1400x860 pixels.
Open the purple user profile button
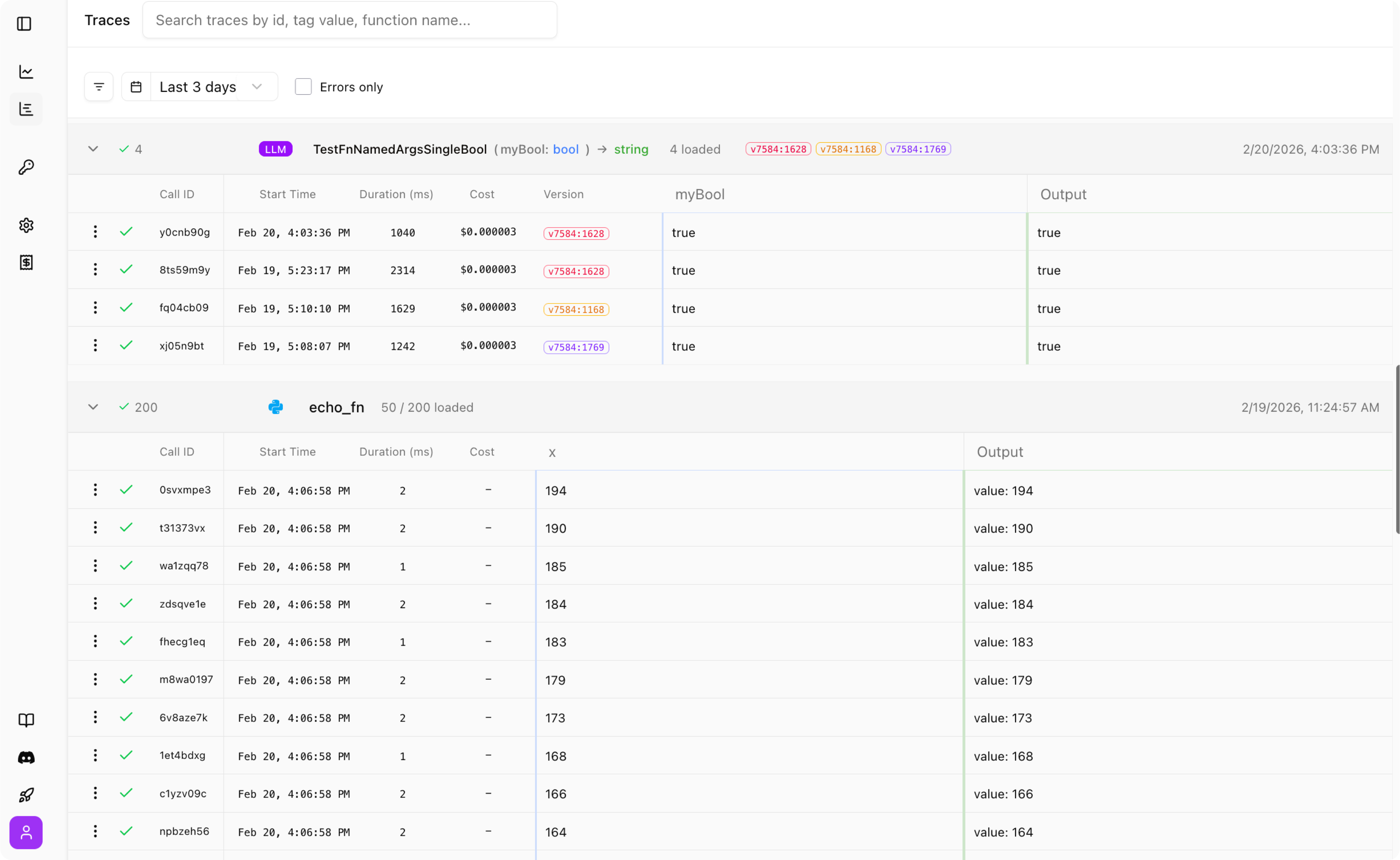26,833
